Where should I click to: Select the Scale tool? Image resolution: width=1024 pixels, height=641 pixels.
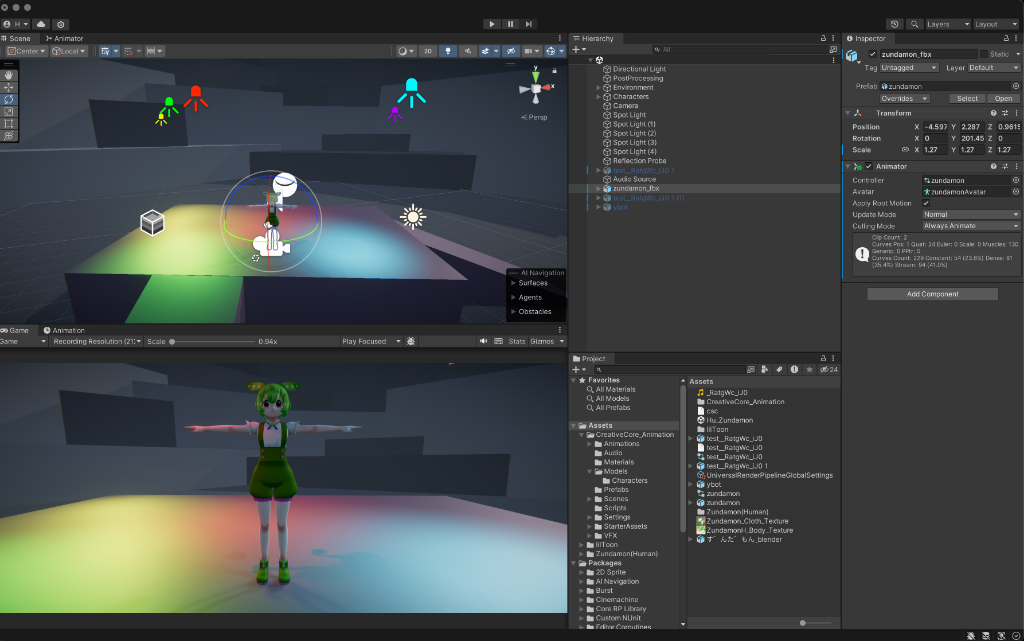8,112
